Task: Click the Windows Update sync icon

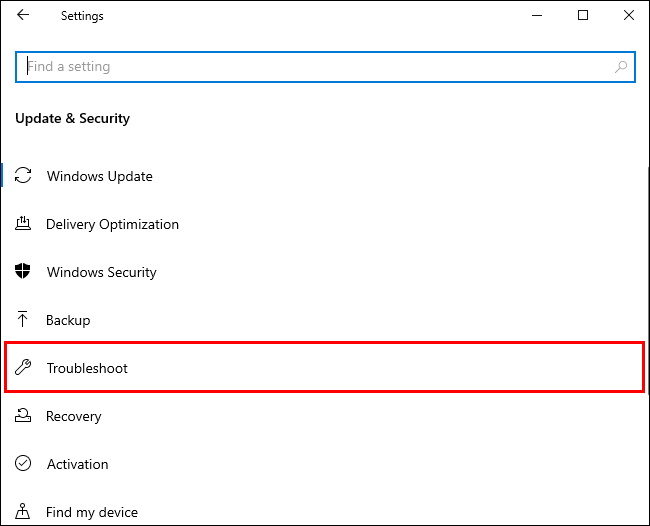Action: click(23, 176)
